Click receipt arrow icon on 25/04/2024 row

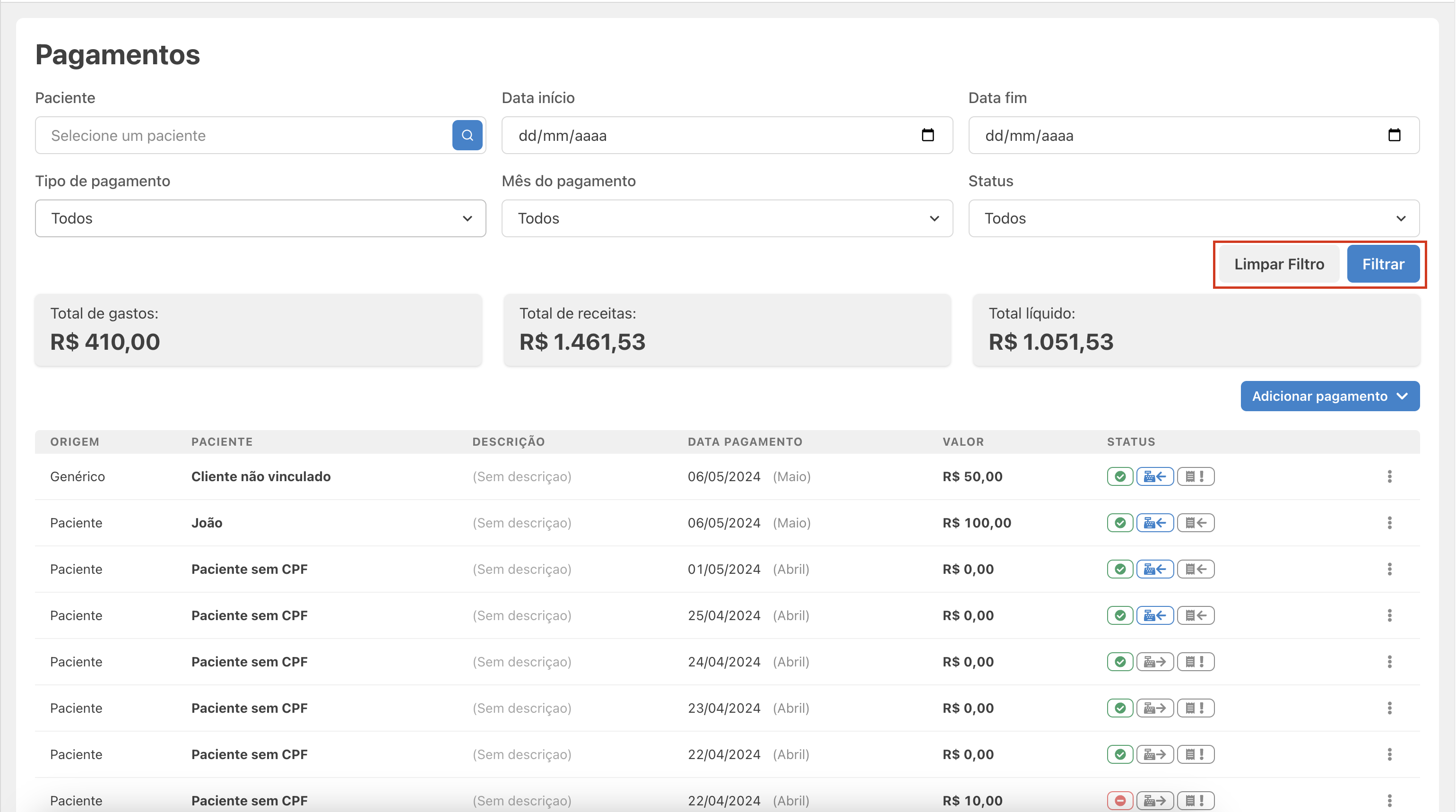point(1196,615)
